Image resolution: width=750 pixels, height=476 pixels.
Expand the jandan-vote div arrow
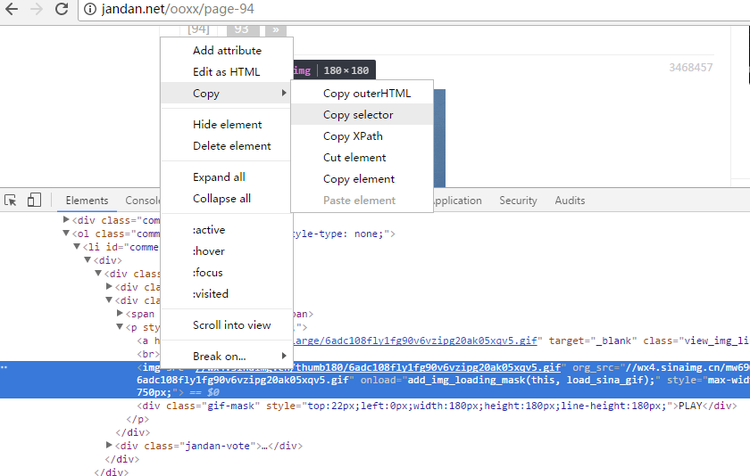pyautogui.click(x=109, y=445)
